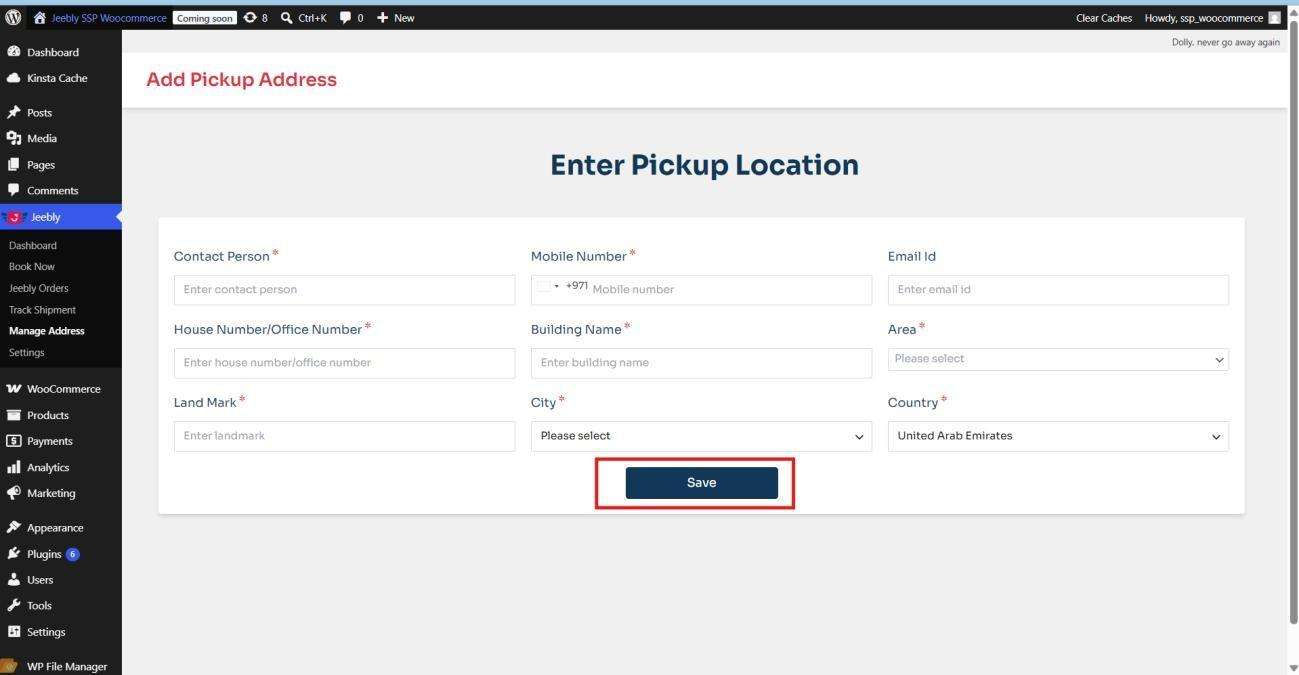Click the Tools wrench icon

pyautogui.click(x=14, y=606)
